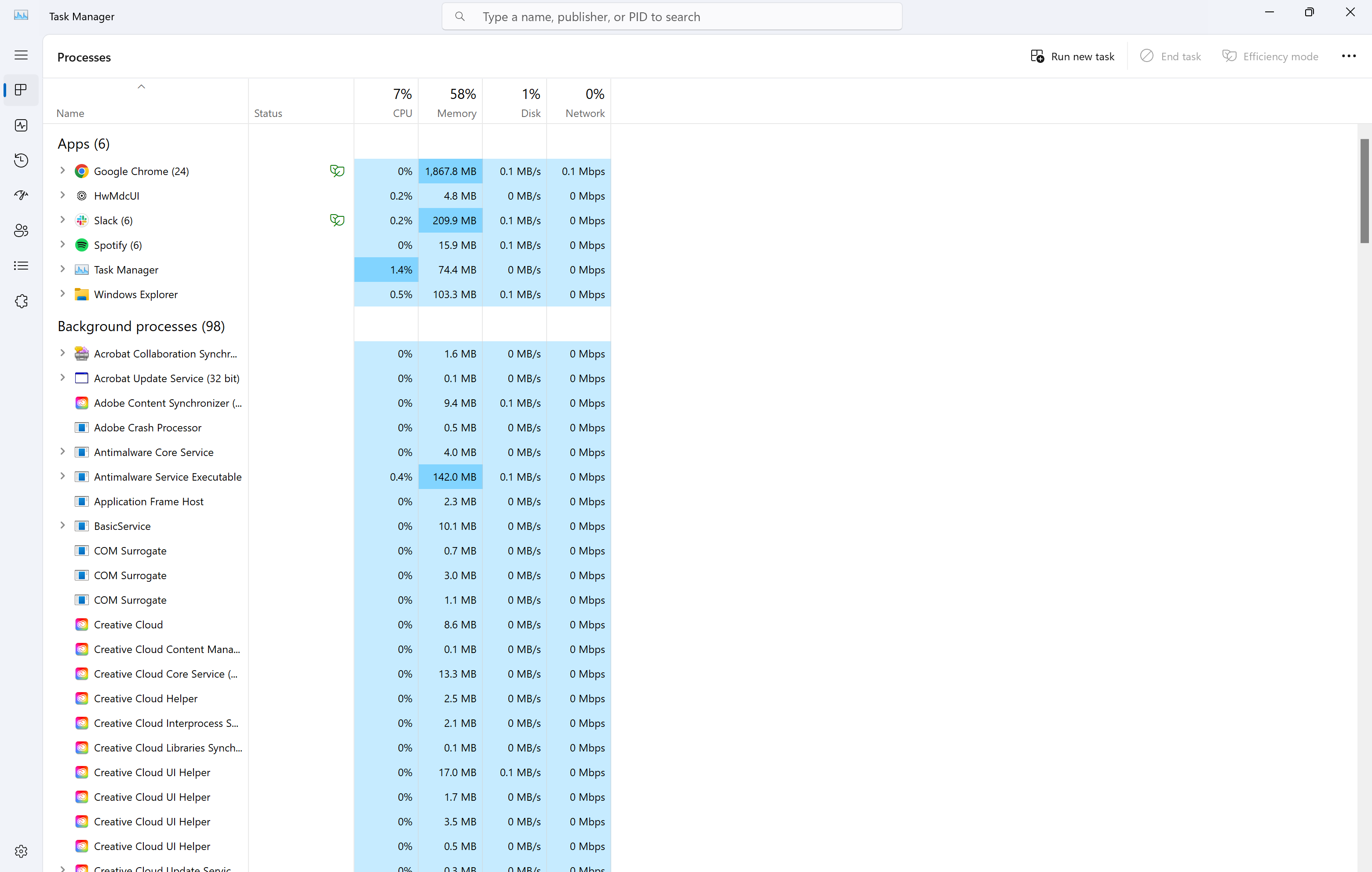Click the search magnifier icon

[460, 17]
